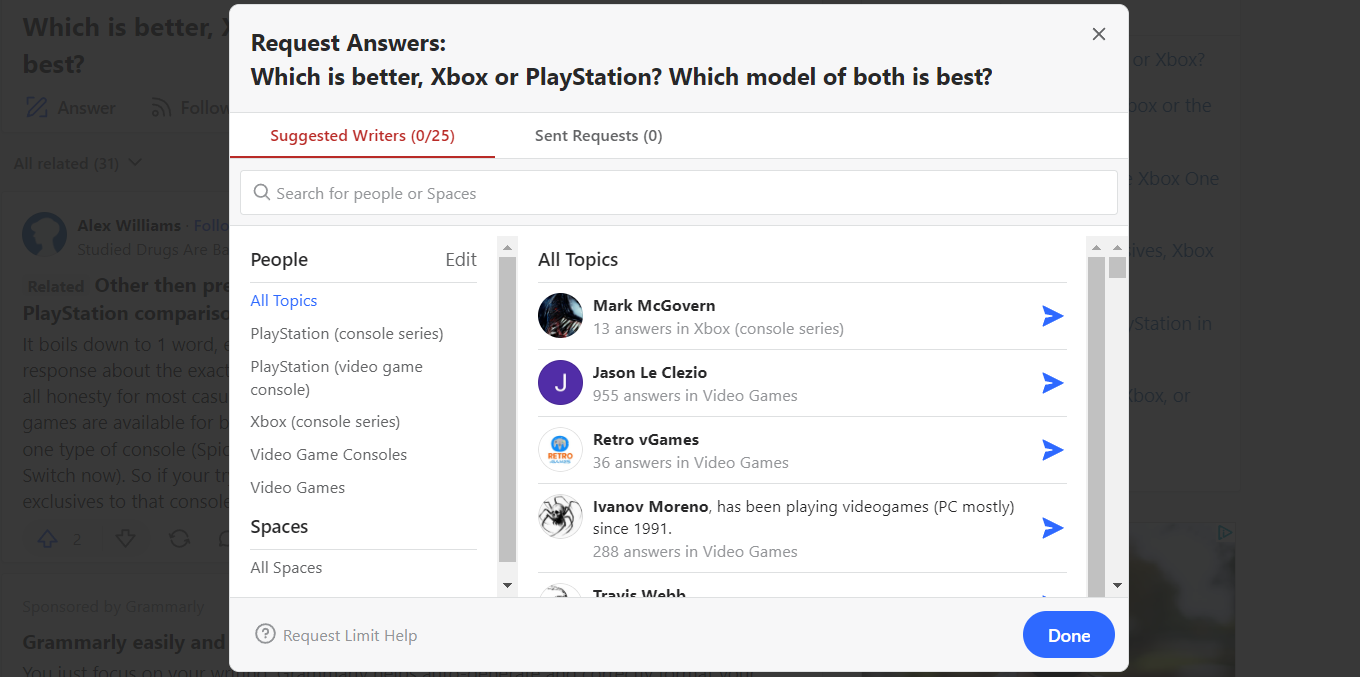Open Ivanov Moreno's profile name
The height and width of the screenshot is (677, 1360).
(x=651, y=506)
